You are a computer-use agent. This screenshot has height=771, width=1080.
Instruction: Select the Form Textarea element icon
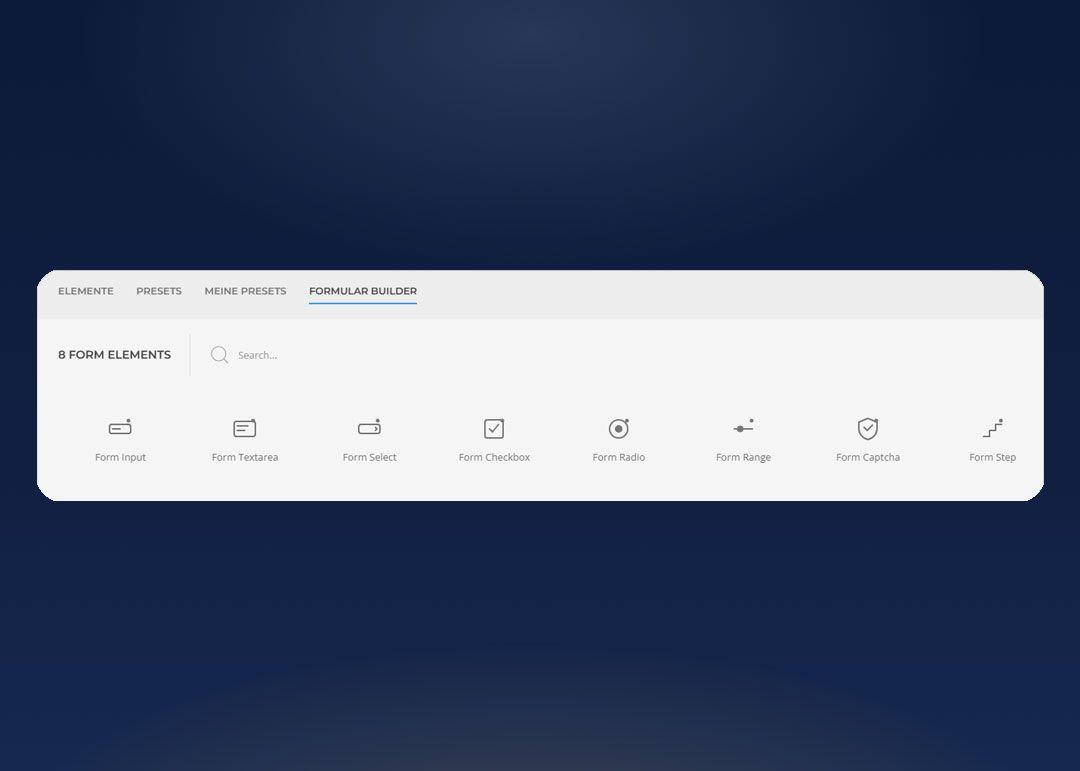[x=245, y=429]
